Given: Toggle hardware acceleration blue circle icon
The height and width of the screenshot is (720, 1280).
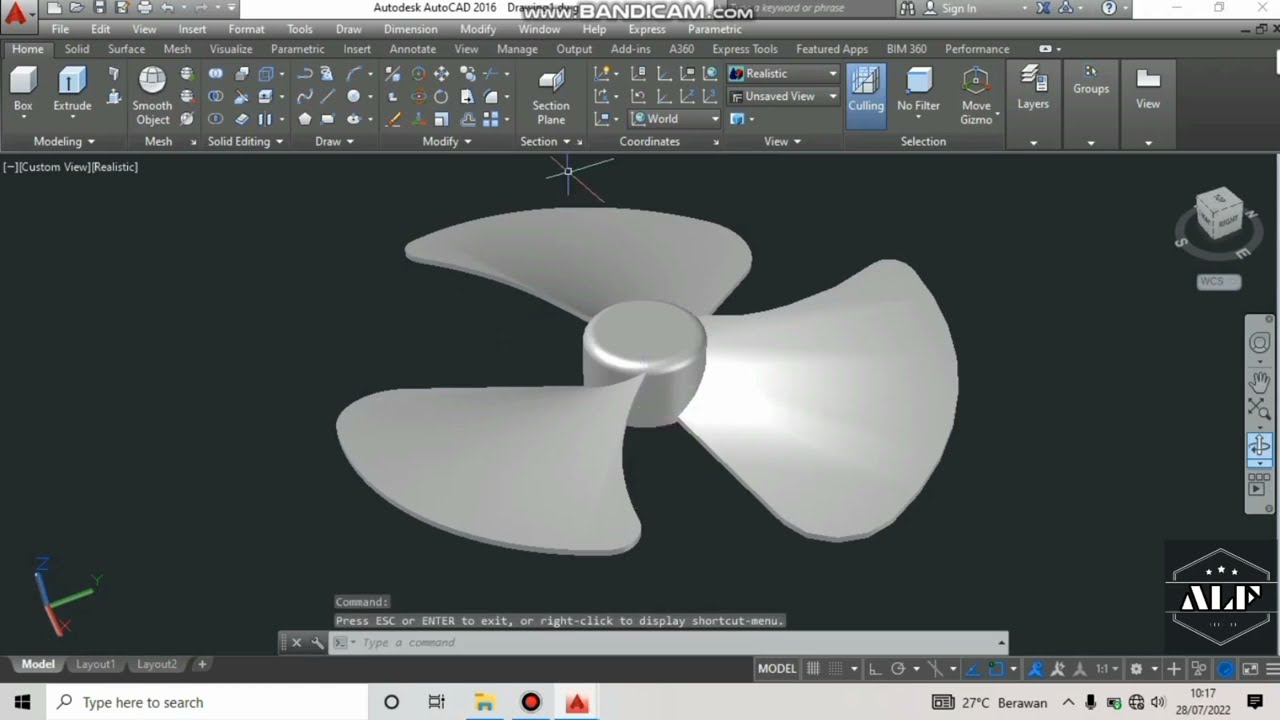Looking at the screenshot, I should [1225, 669].
